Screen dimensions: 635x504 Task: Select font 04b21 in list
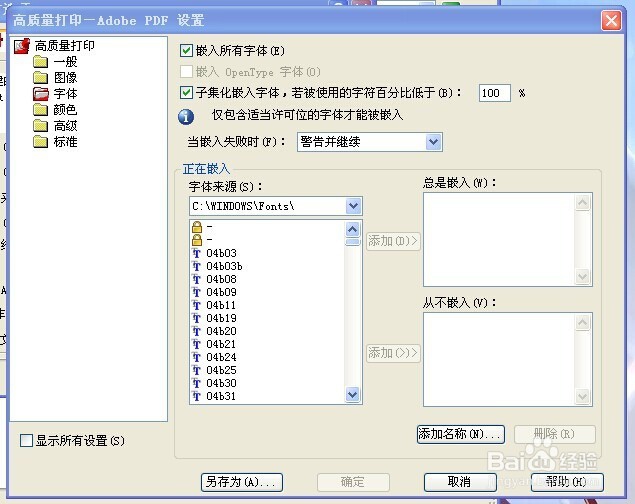click(221, 344)
